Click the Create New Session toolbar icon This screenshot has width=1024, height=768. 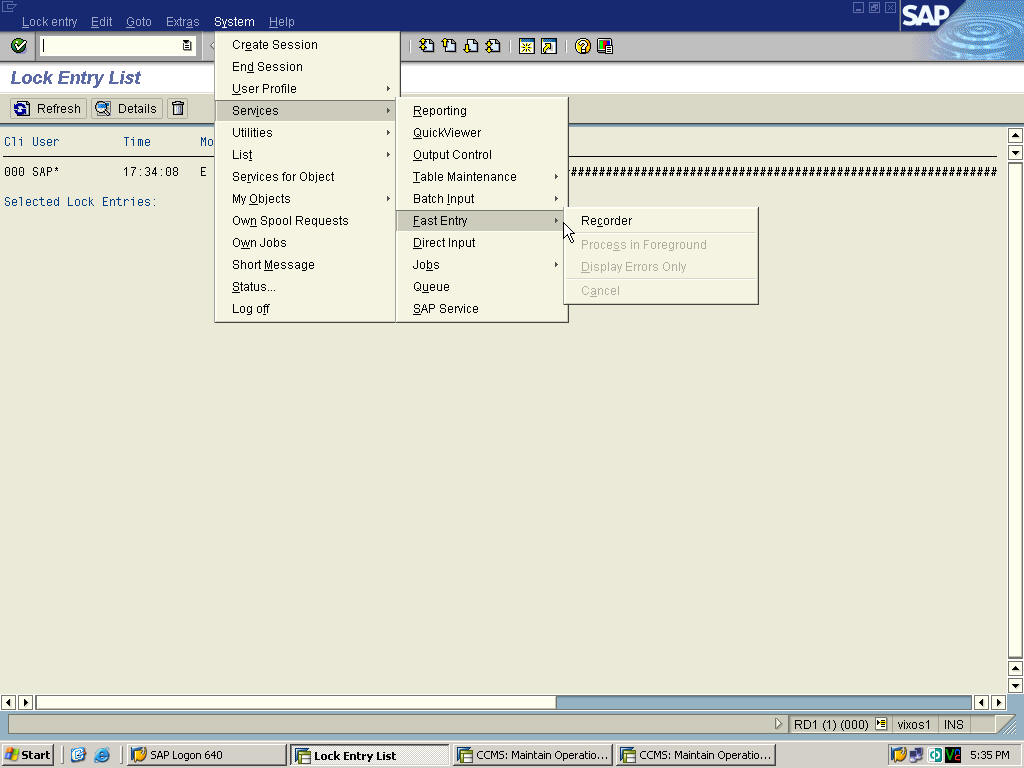tap(527, 45)
